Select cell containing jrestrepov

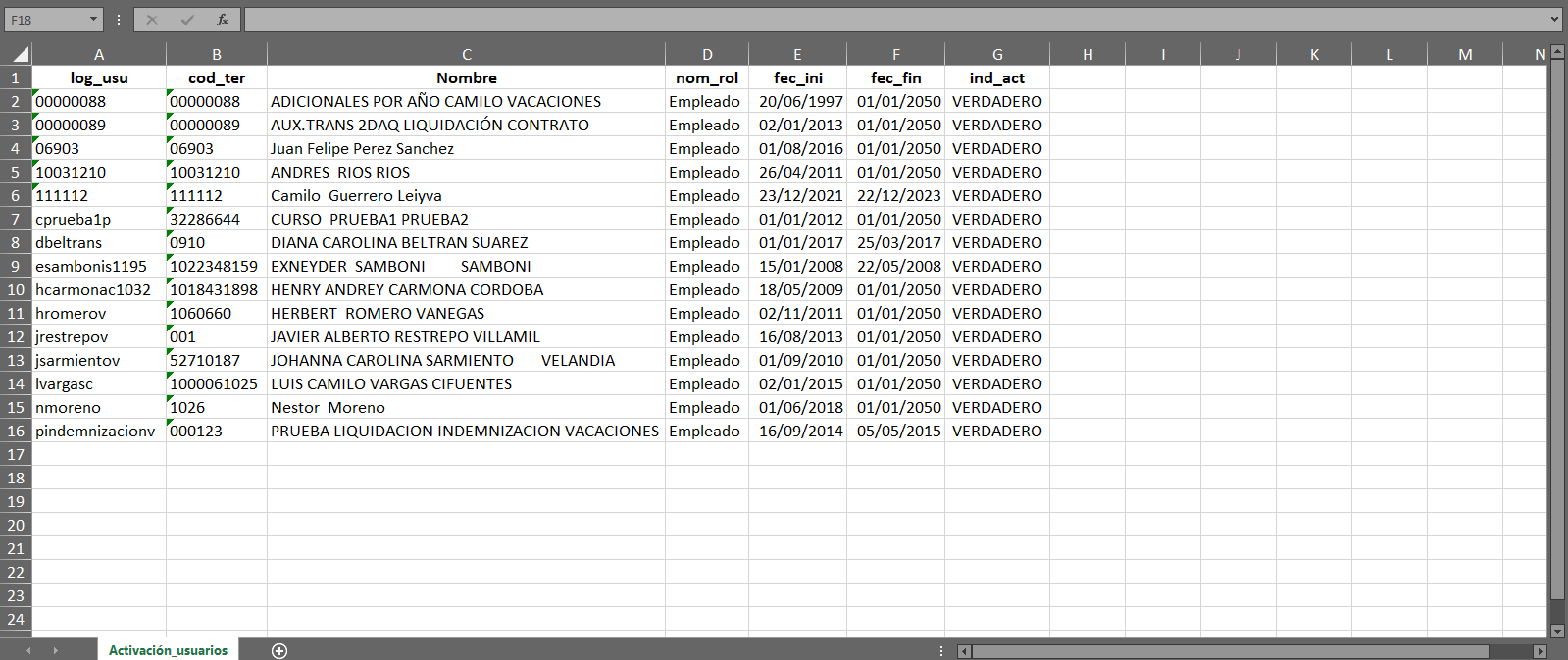click(99, 336)
